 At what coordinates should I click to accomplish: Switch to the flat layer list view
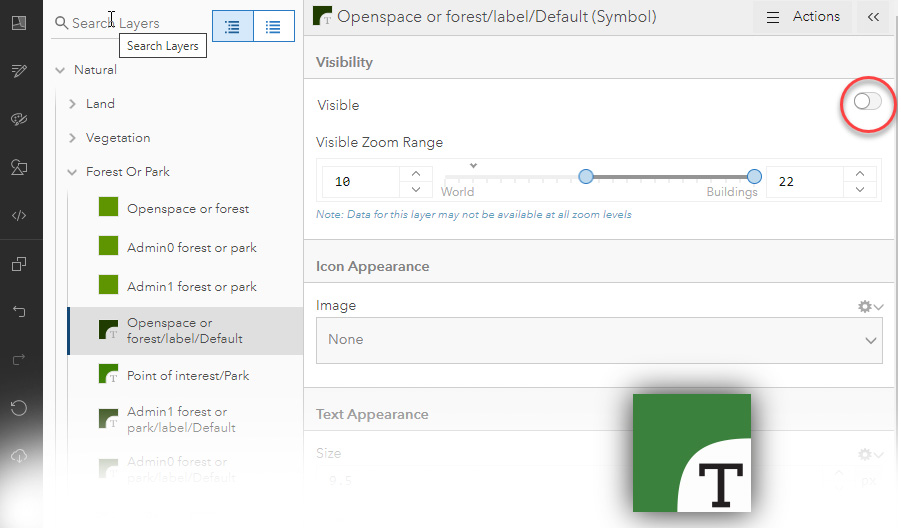[x=273, y=27]
